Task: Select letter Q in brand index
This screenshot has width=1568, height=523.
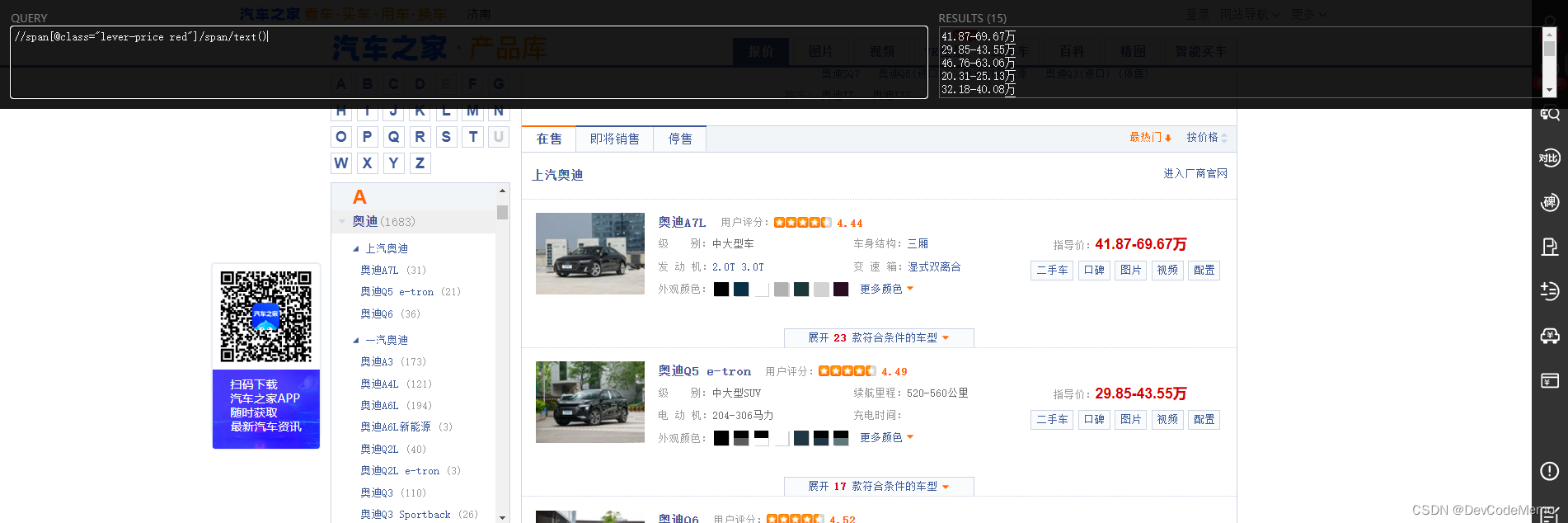Action: click(x=394, y=137)
